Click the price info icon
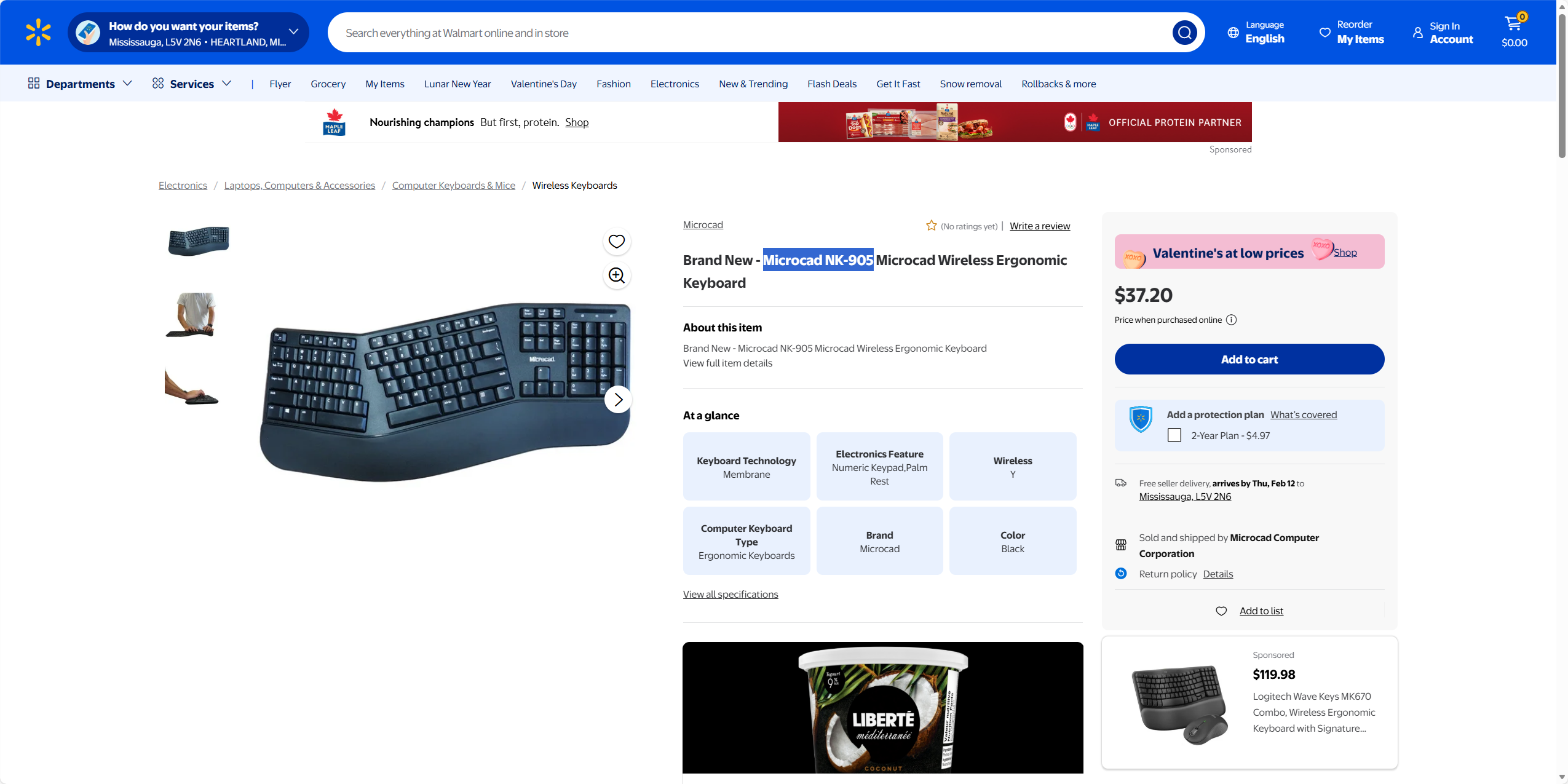Image resolution: width=1568 pixels, height=784 pixels. [1231, 320]
